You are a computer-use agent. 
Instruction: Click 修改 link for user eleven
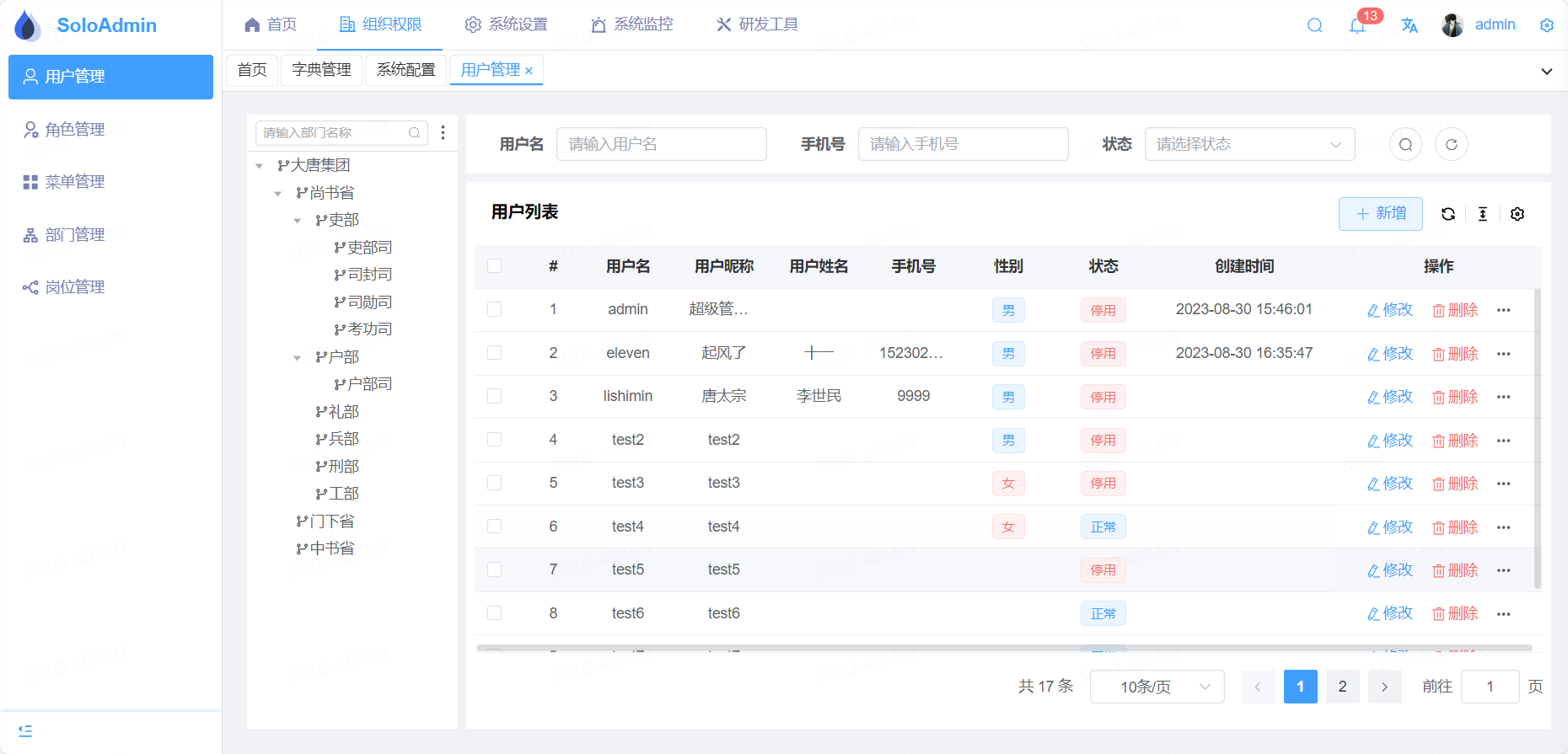1390,354
